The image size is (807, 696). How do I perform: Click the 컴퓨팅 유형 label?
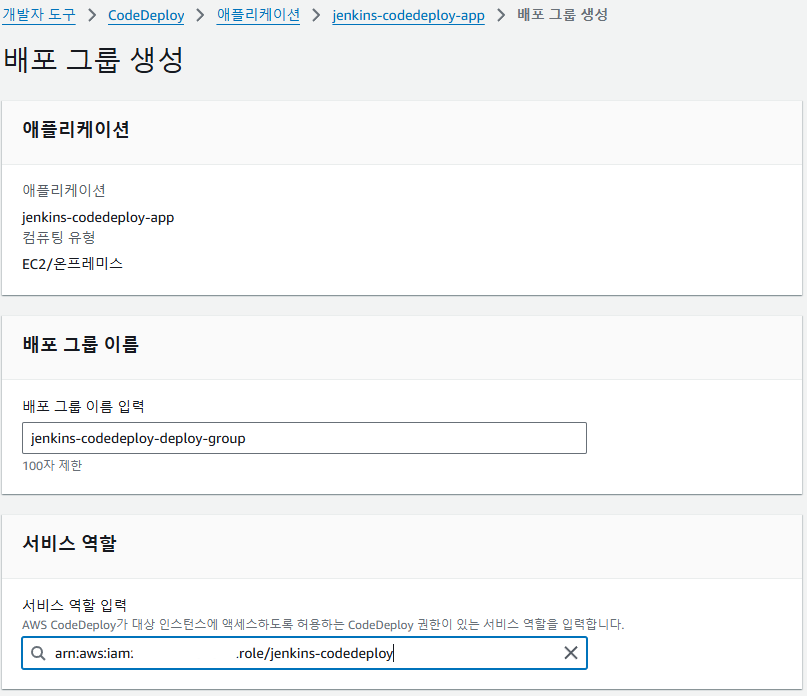(x=59, y=237)
